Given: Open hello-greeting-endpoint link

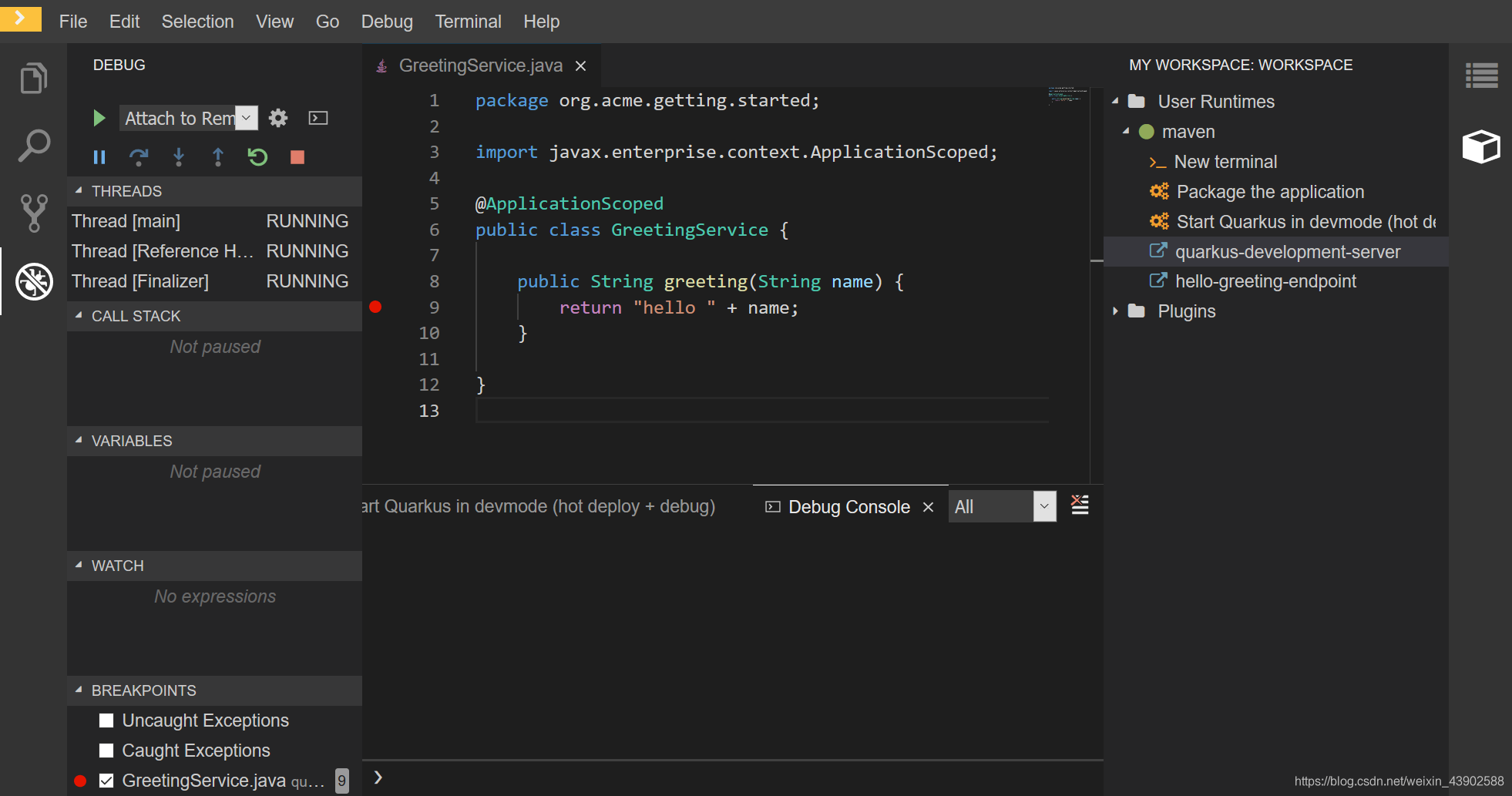Looking at the screenshot, I should pos(1265,281).
